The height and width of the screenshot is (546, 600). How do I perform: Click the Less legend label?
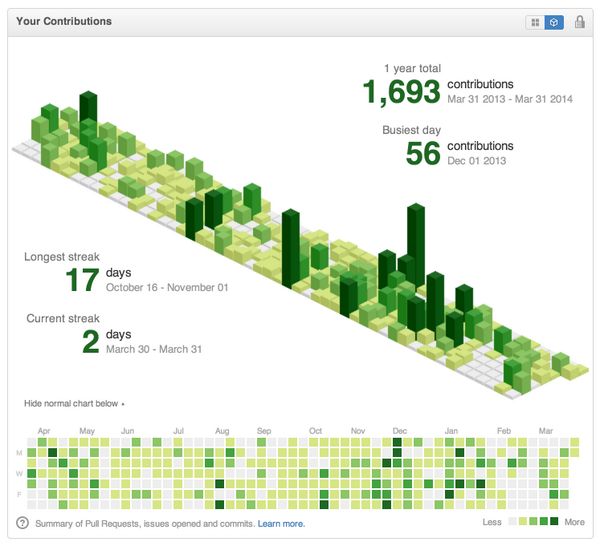(492, 522)
